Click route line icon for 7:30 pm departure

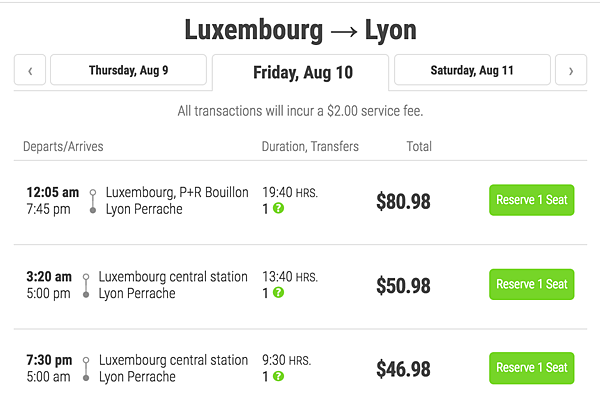tap(86, 369)
